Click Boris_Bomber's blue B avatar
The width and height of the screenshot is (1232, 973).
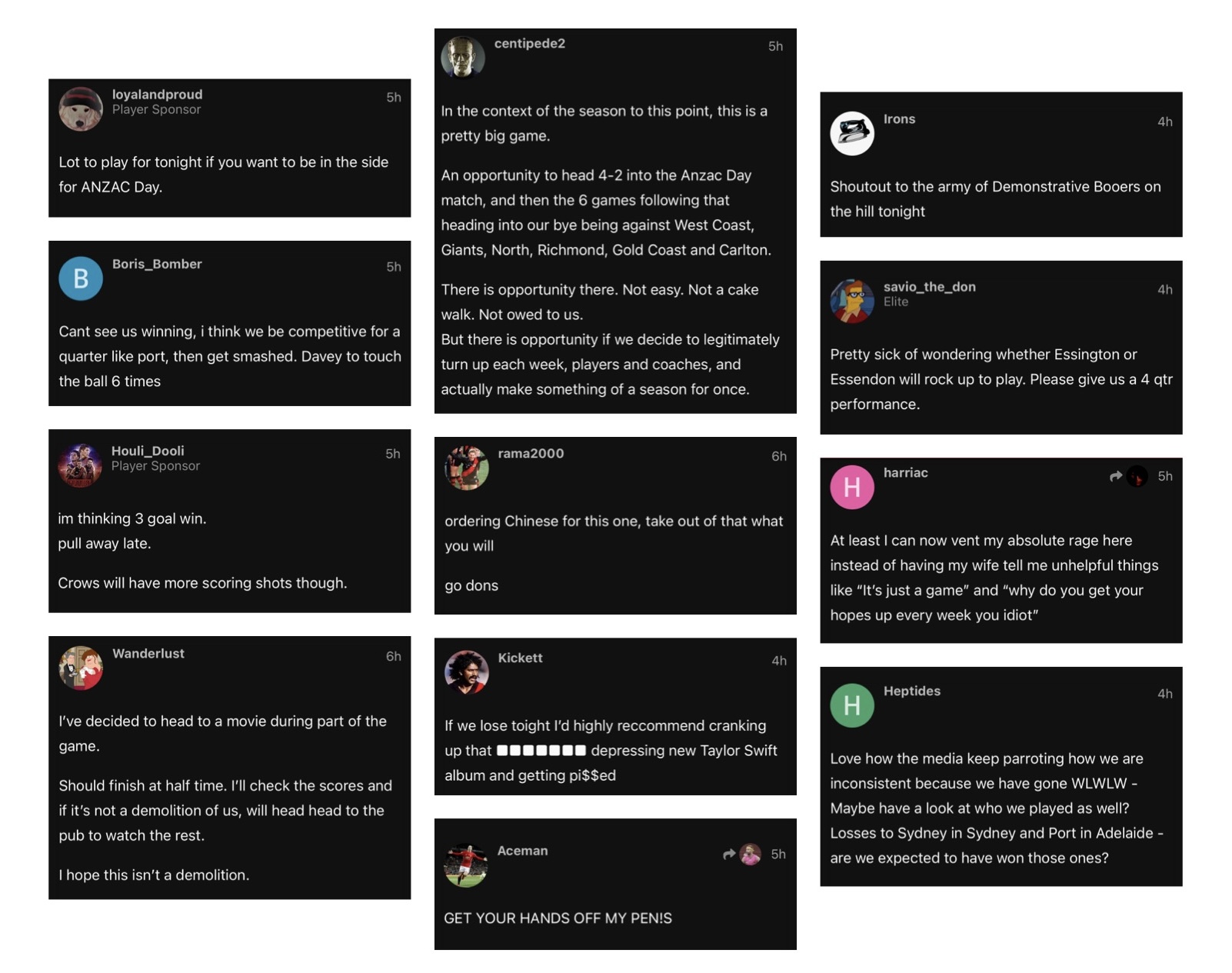click(x=81, y=278)
